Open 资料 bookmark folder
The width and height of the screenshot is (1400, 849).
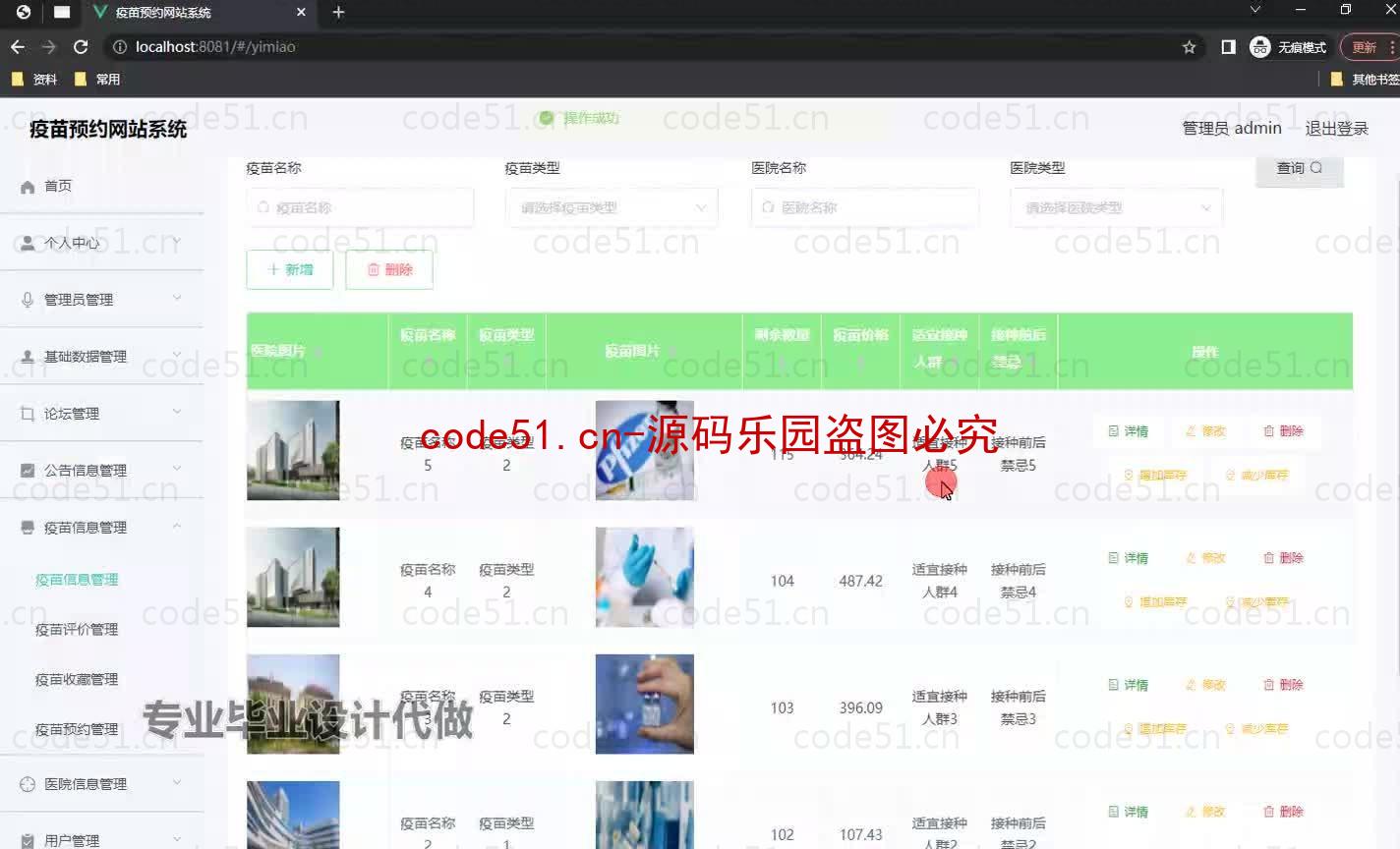34,80
